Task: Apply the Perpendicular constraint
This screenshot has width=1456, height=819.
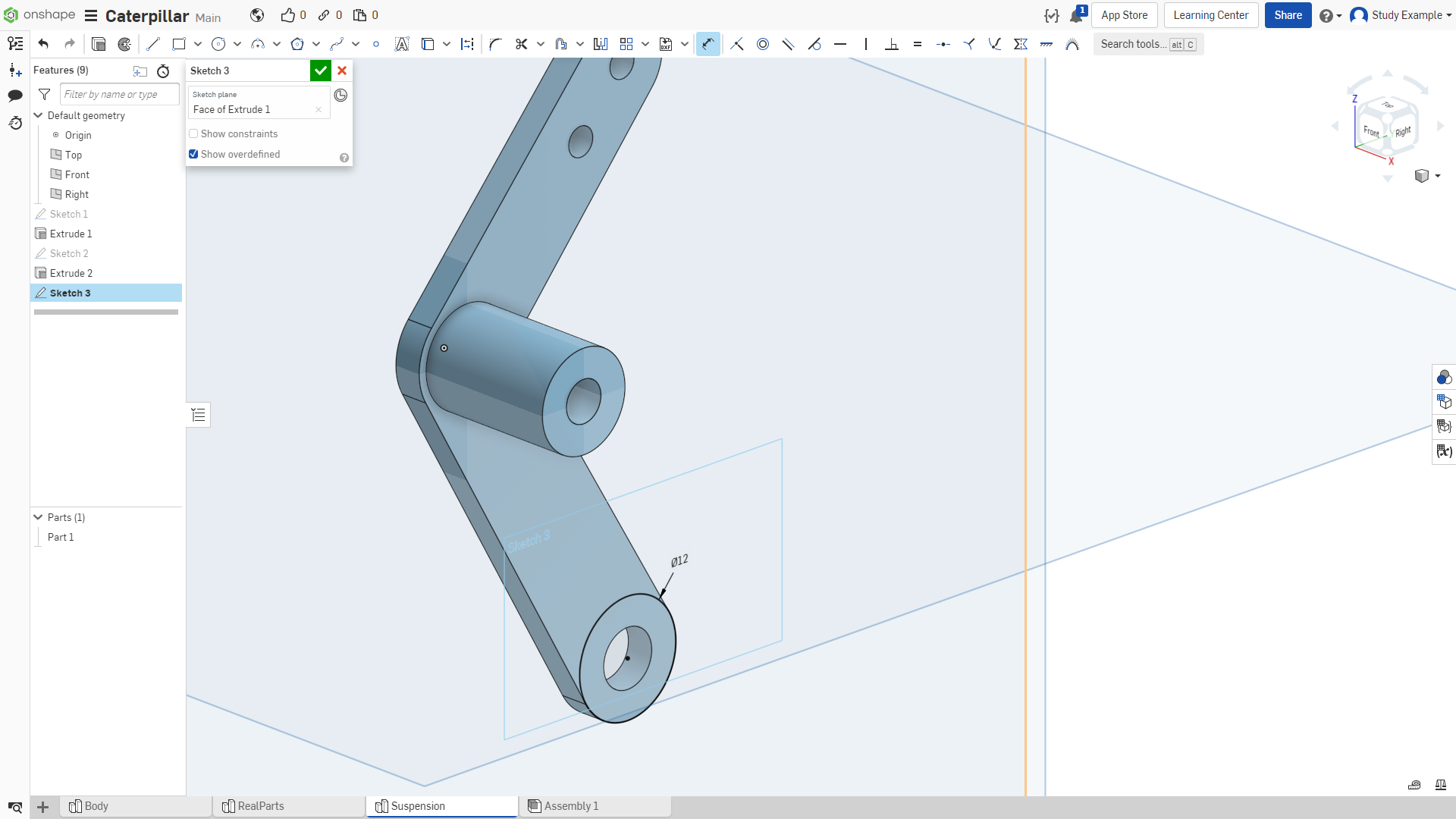Action: (892, 44)
